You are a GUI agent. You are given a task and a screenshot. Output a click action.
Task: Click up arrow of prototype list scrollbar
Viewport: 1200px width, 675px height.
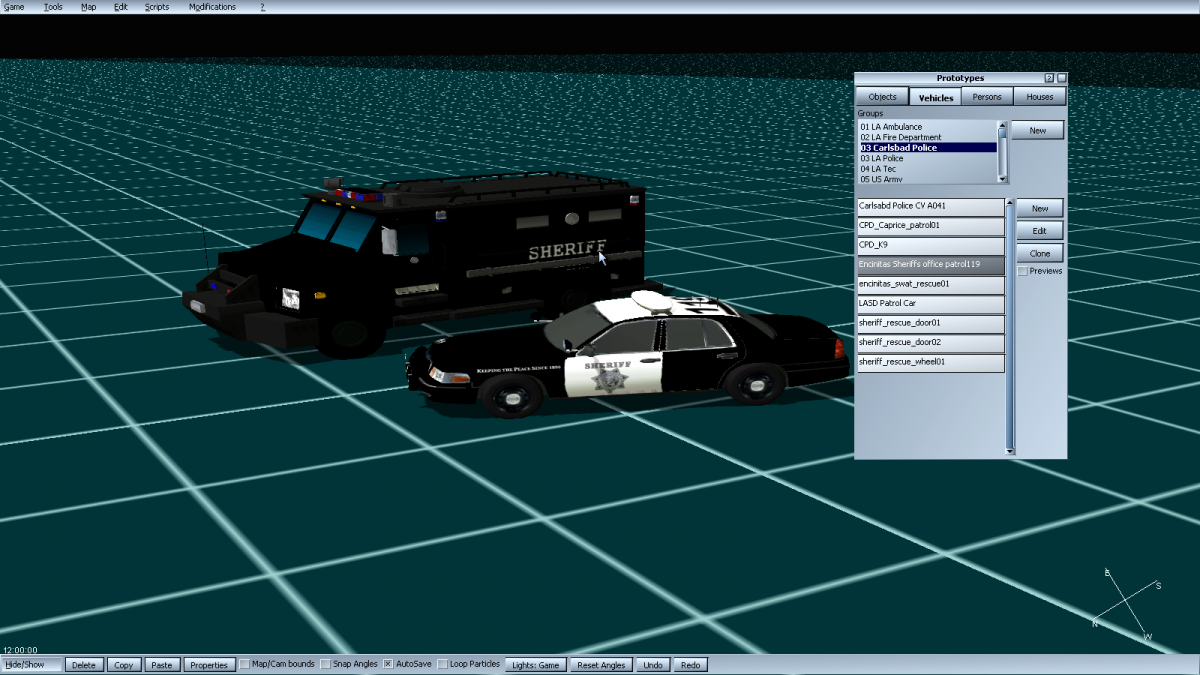click(1010, 201)
